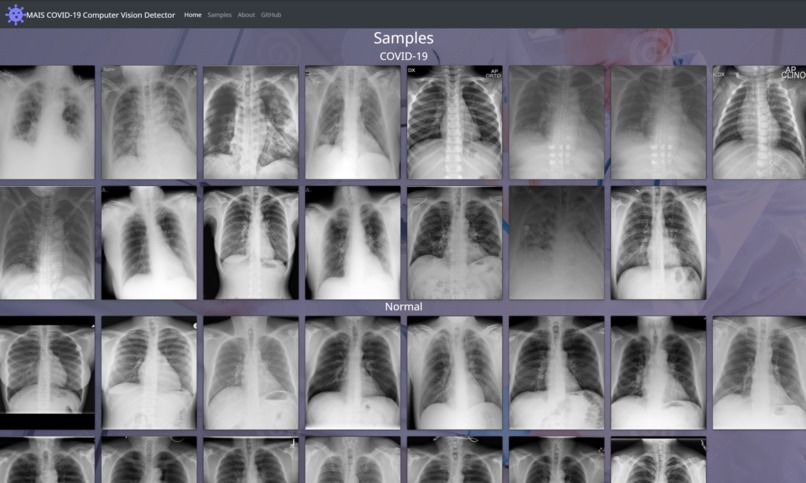
Task: Select second X-ray in bottom Normal row
Action: pyautogui.click(x=149, y=460)
